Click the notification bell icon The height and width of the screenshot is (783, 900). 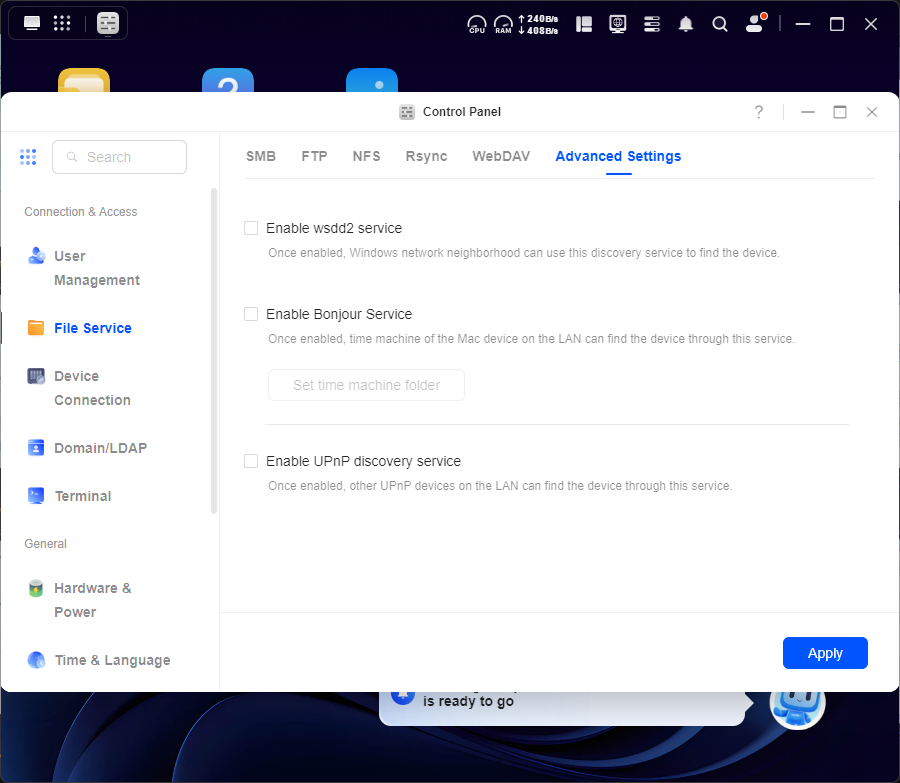click(x=686, y=24)
